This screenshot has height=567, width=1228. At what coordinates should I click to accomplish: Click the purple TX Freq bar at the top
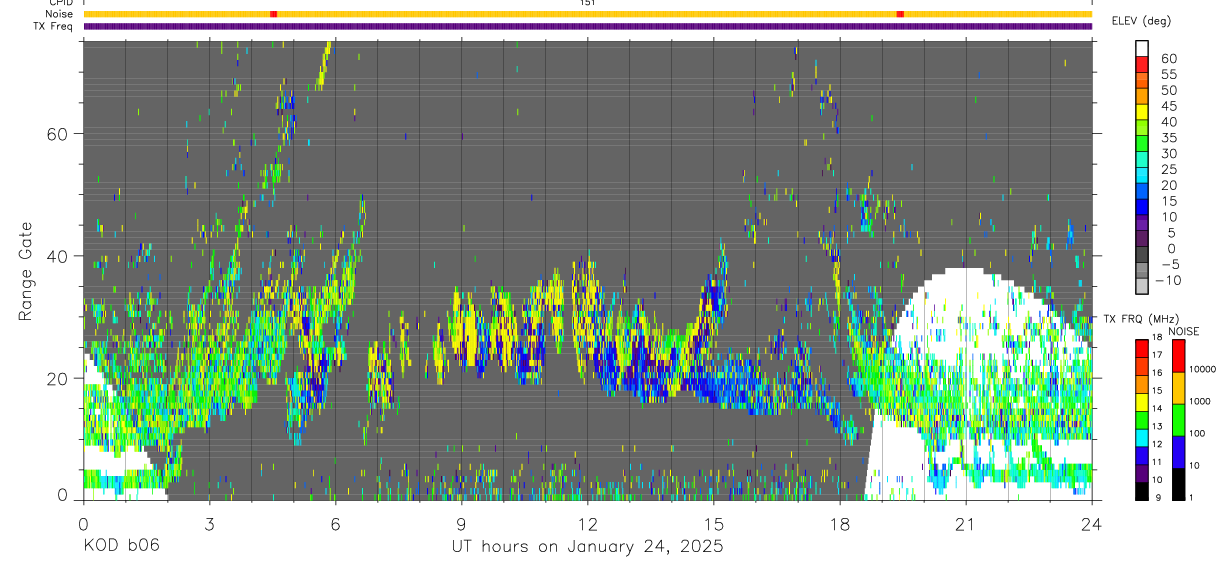coord(587,26)
